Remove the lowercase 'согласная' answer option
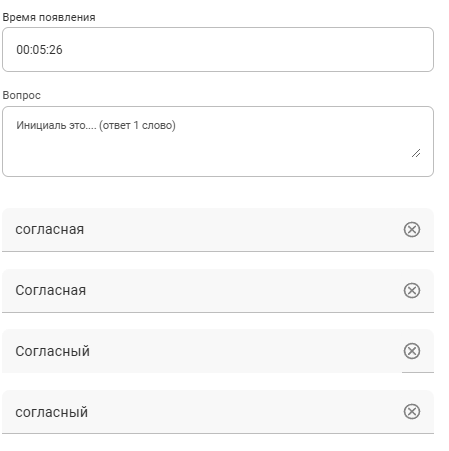The width and height of the screenshot is (449, 451). pos(412,229)
